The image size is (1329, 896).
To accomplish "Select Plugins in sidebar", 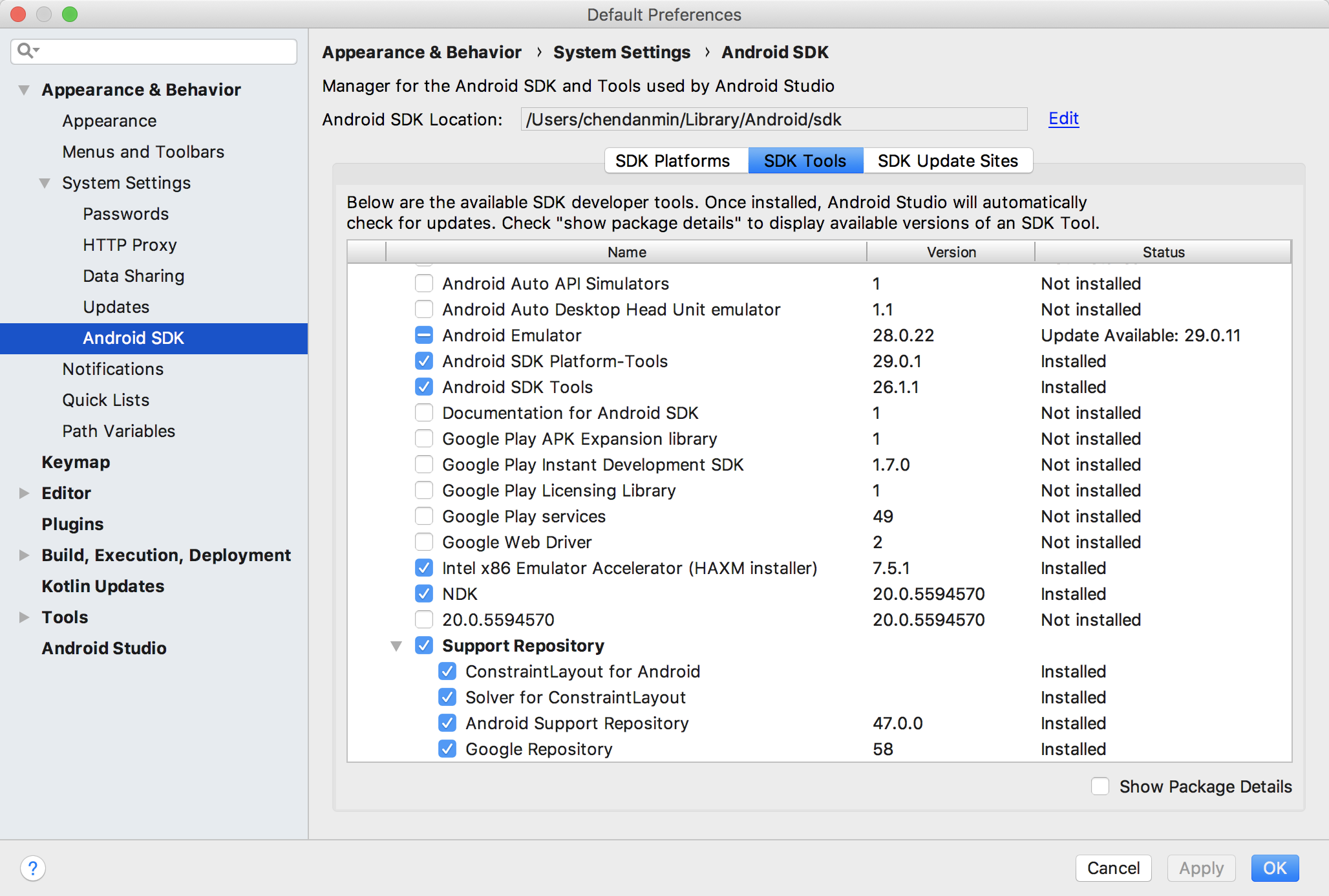I will [x=72, y=524].
